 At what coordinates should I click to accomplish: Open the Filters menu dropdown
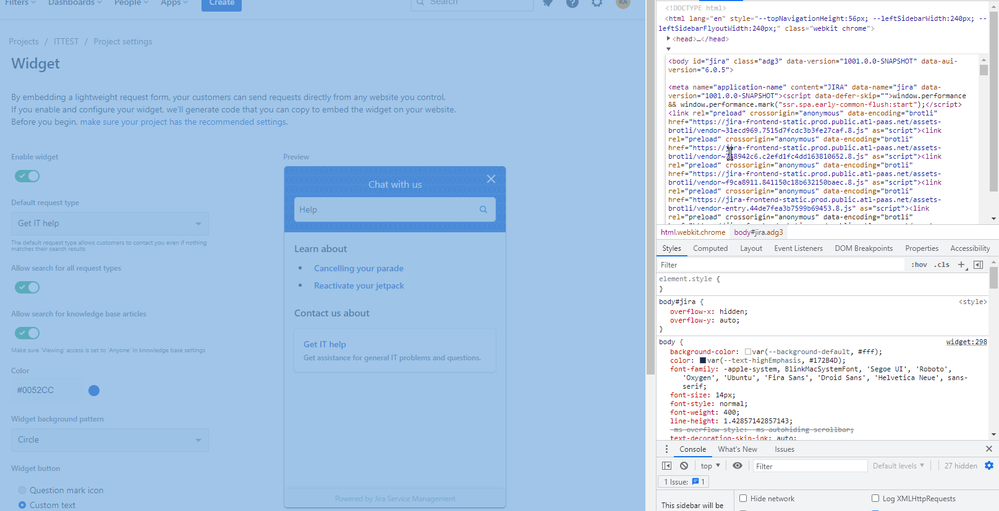tap(20, 3)
